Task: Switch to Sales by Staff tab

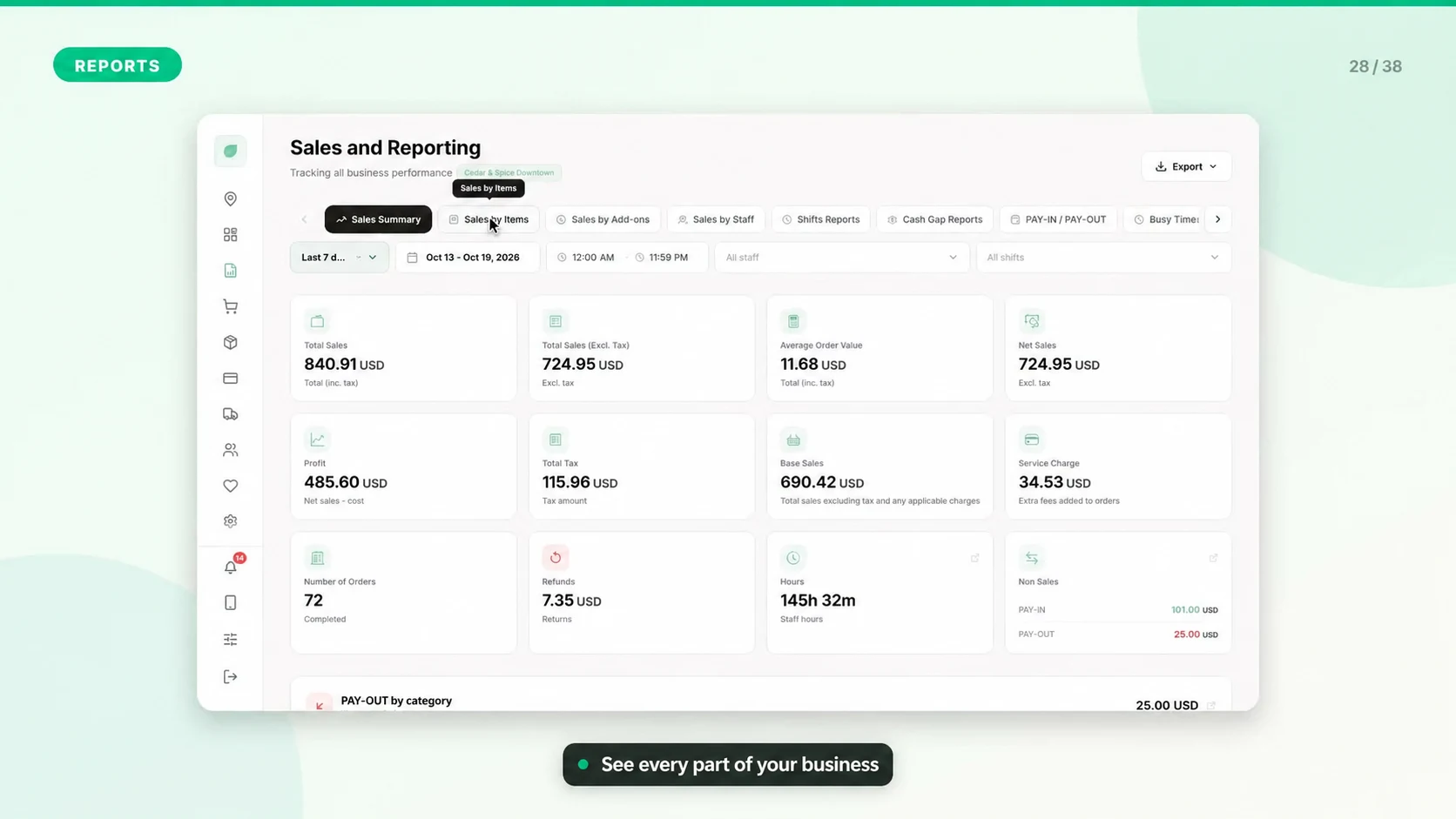Action: click(x=716, y=219)
